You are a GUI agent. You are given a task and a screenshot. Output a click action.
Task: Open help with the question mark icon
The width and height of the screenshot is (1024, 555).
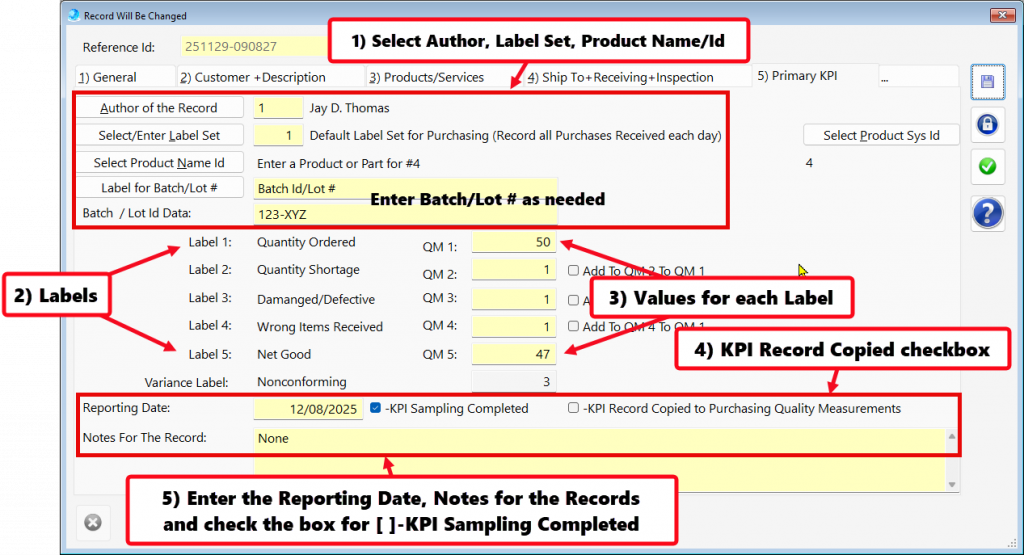click(x=987, y=214)
